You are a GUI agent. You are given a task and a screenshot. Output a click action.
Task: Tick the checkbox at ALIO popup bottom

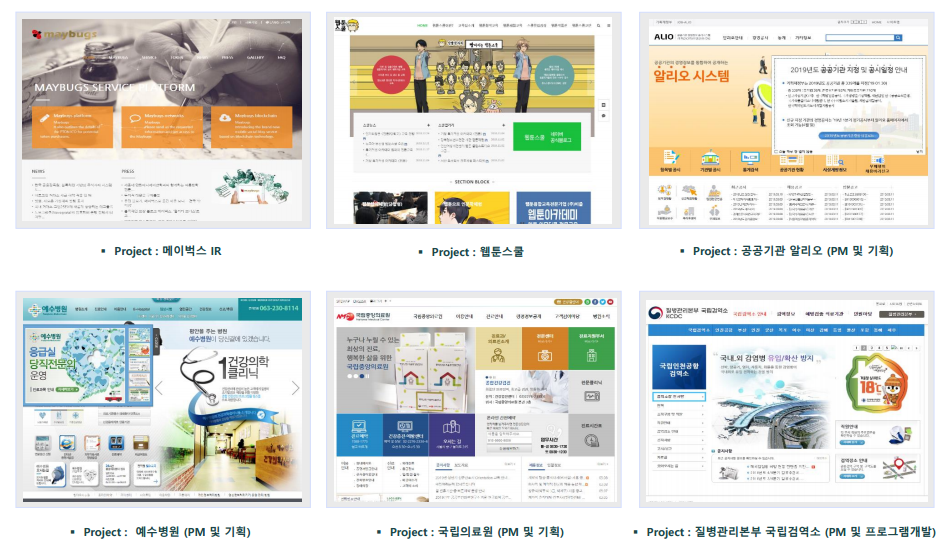[x=776, y=152]
